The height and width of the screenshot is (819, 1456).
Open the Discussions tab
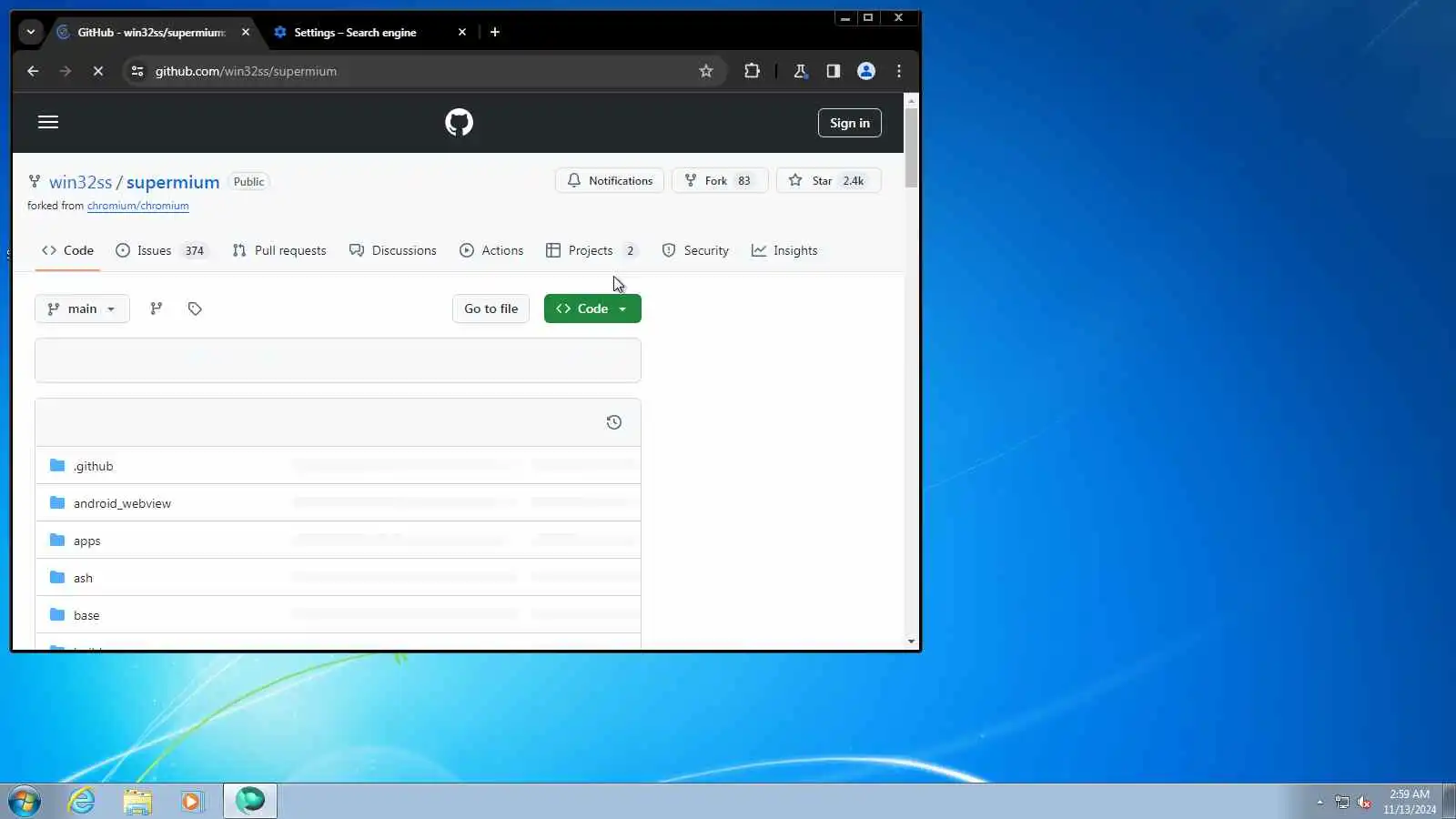(393, 250)
